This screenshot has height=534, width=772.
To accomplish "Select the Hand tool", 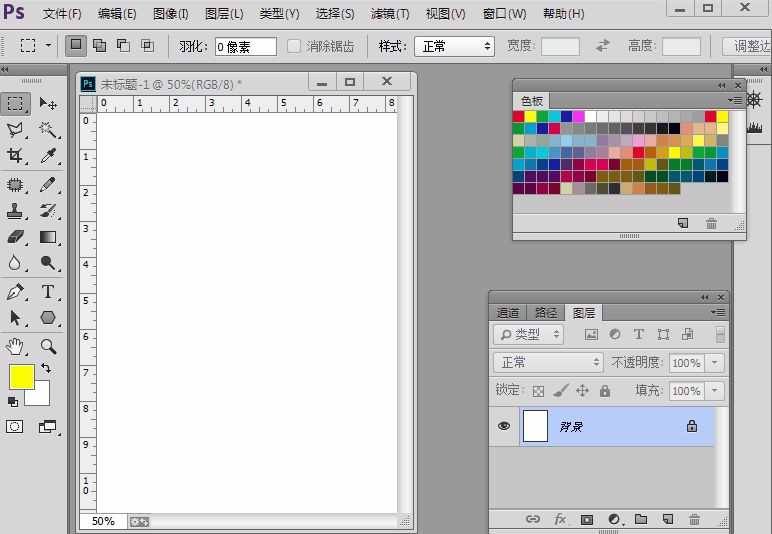I will (15, 346).
